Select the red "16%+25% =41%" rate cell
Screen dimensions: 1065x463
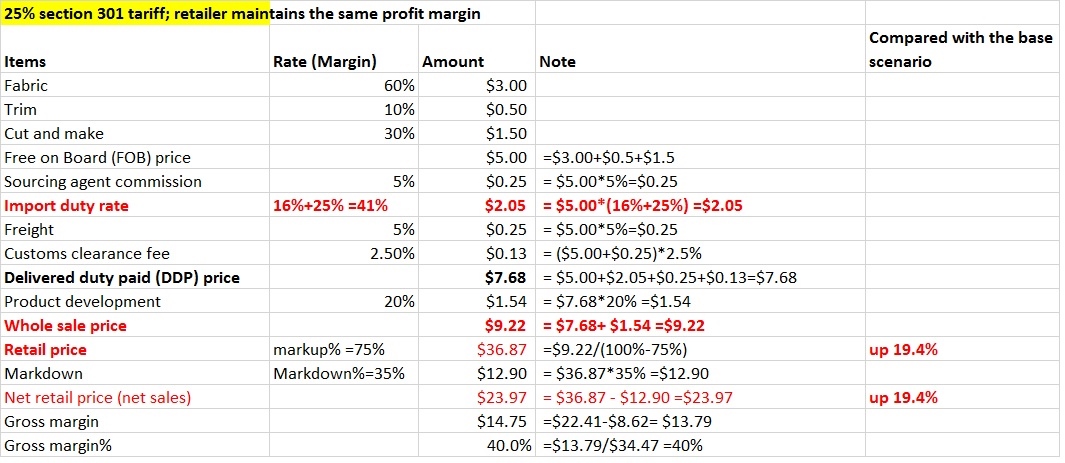coord(330,206)
